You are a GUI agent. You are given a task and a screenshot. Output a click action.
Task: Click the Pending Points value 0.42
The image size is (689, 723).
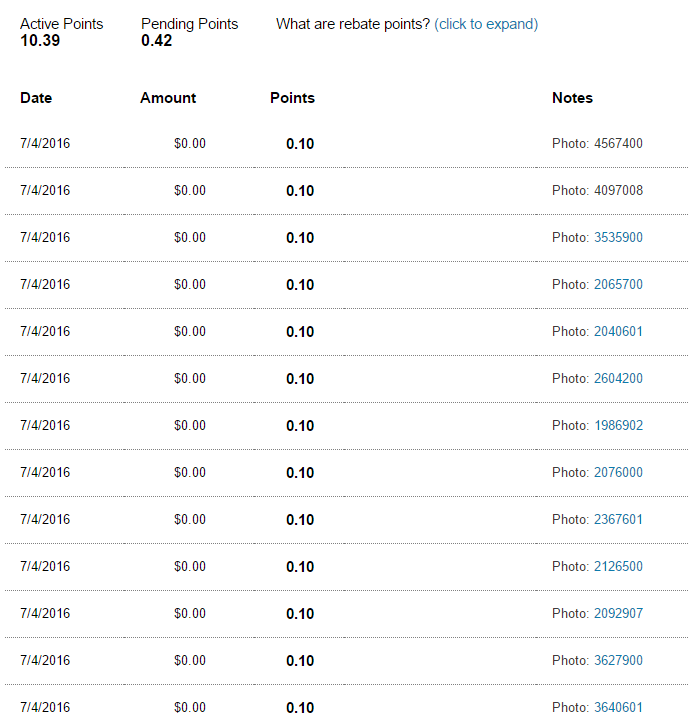(x=156, y=41)
